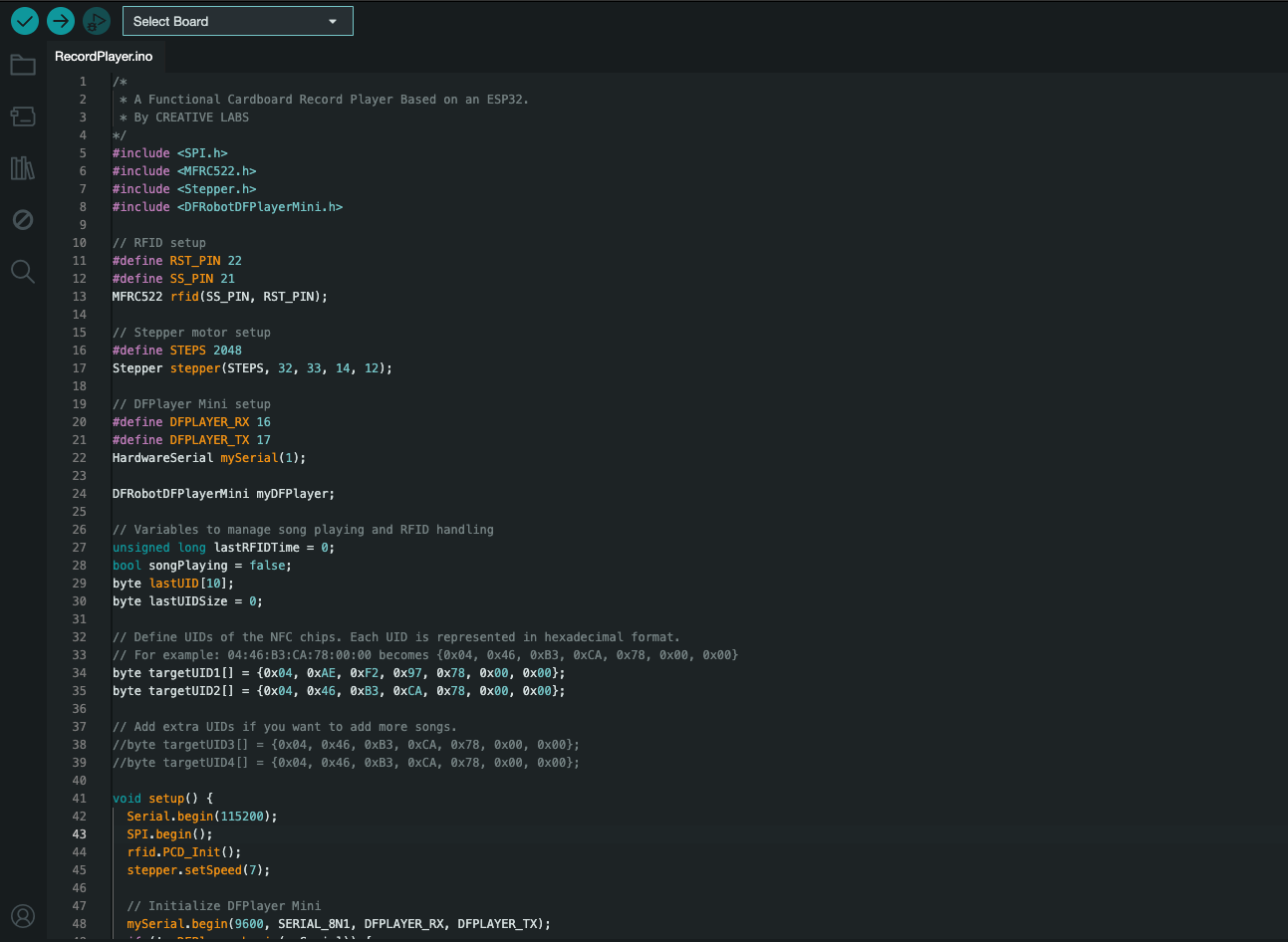
Task: Click 'stepper.setSpeed(7);' line
Action: point(198,870)
